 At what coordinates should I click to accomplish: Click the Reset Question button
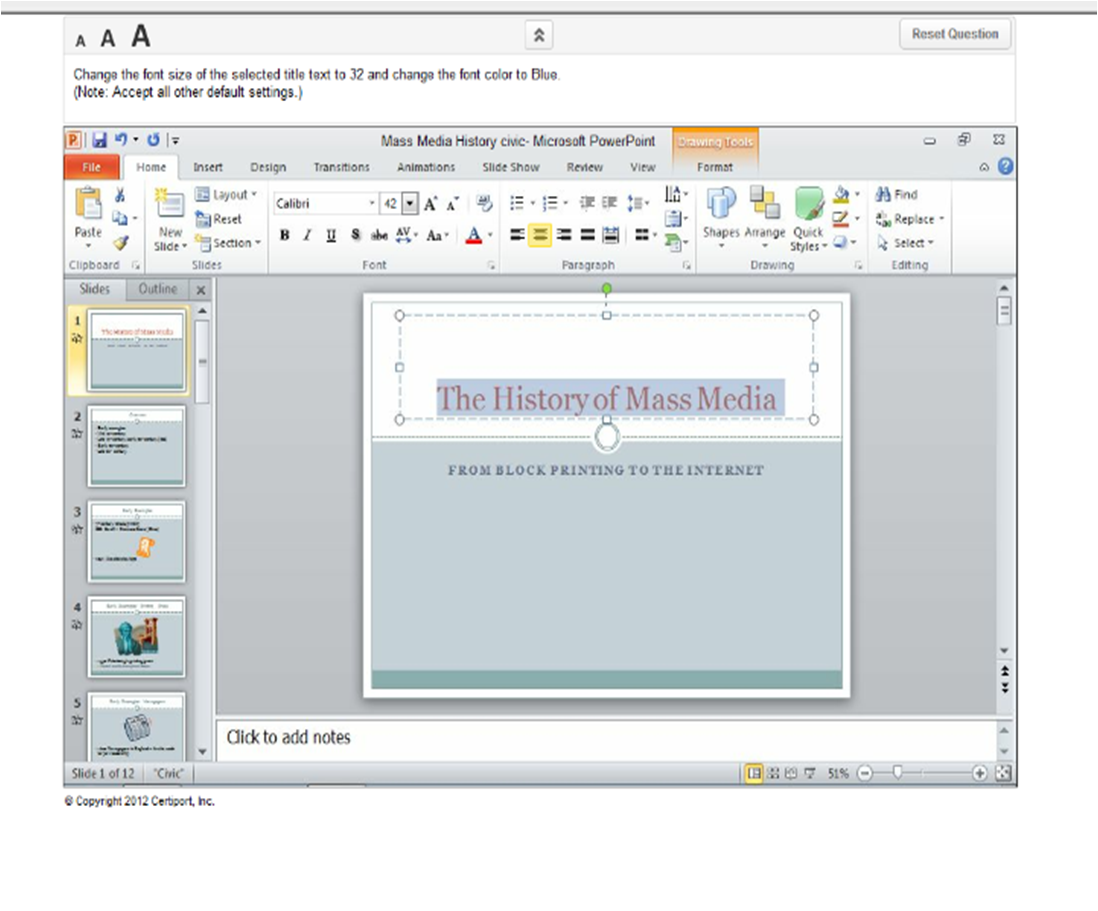[954, 34]
